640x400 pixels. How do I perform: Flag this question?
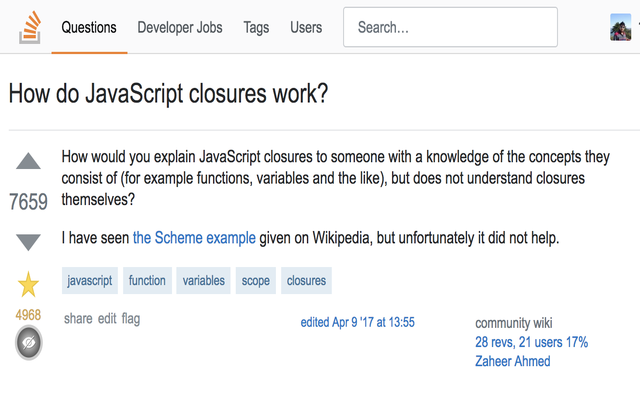point(131,319)
